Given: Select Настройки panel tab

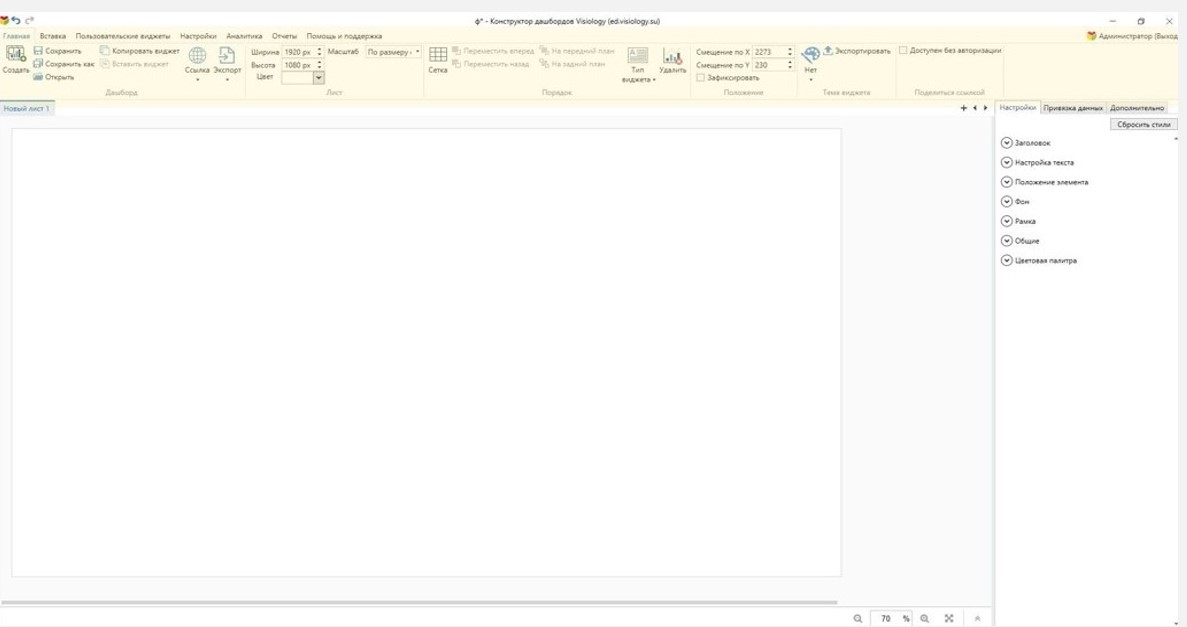Looking at the screenshot, I should click(x=1017, y=108).
